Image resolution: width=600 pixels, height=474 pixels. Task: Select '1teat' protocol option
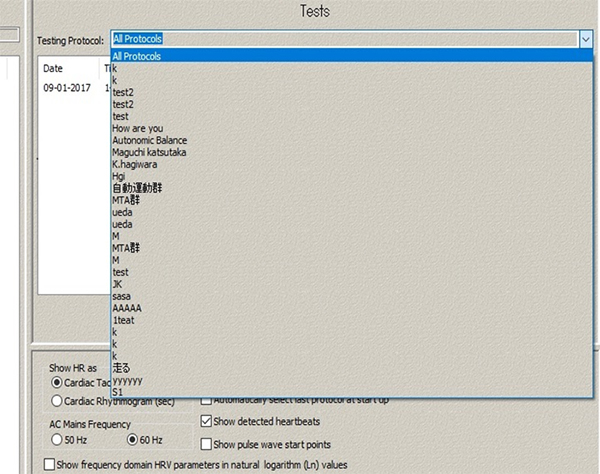[x=124, y=320]
